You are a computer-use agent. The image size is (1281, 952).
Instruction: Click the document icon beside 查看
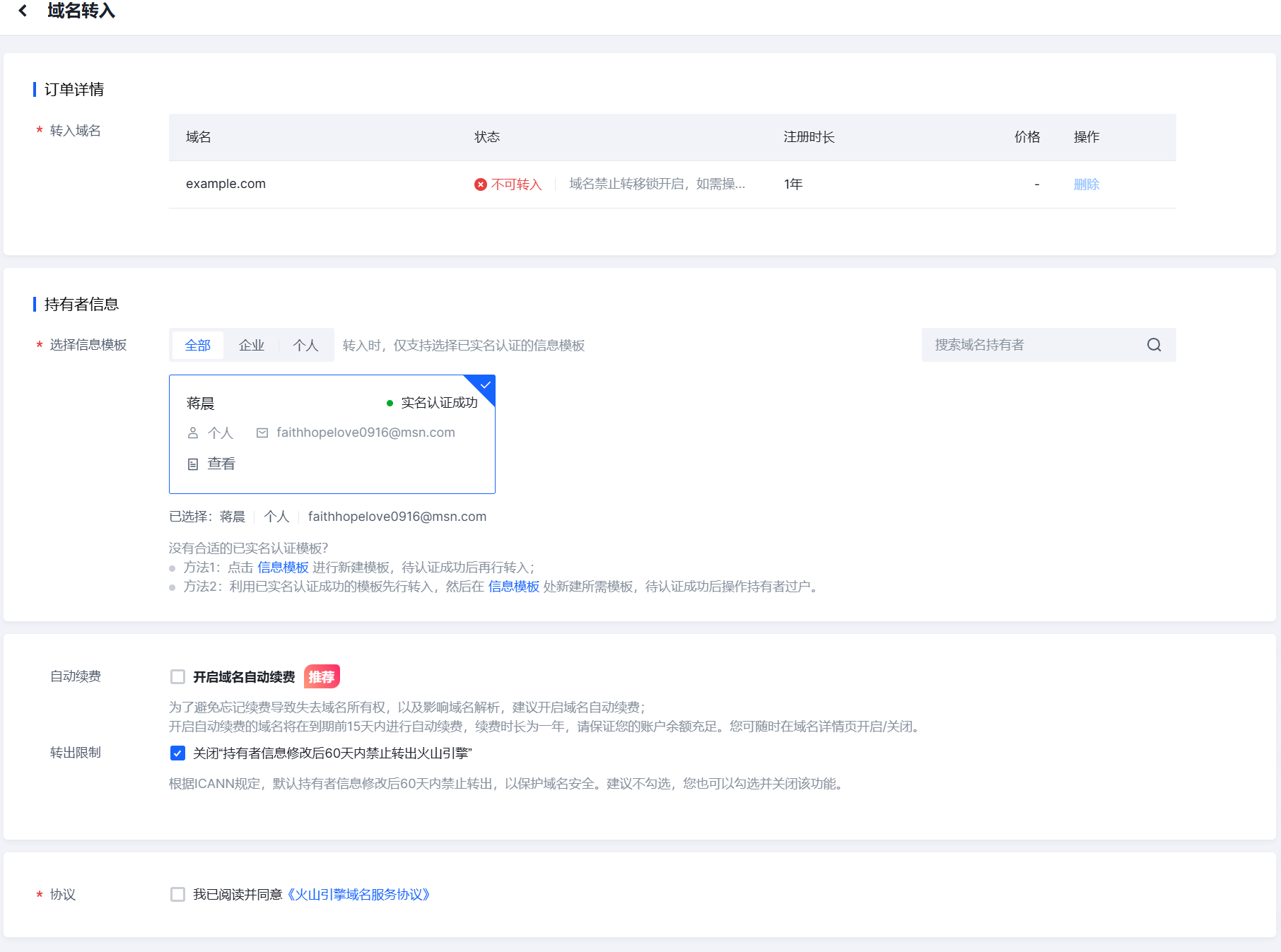click(193, 464)
